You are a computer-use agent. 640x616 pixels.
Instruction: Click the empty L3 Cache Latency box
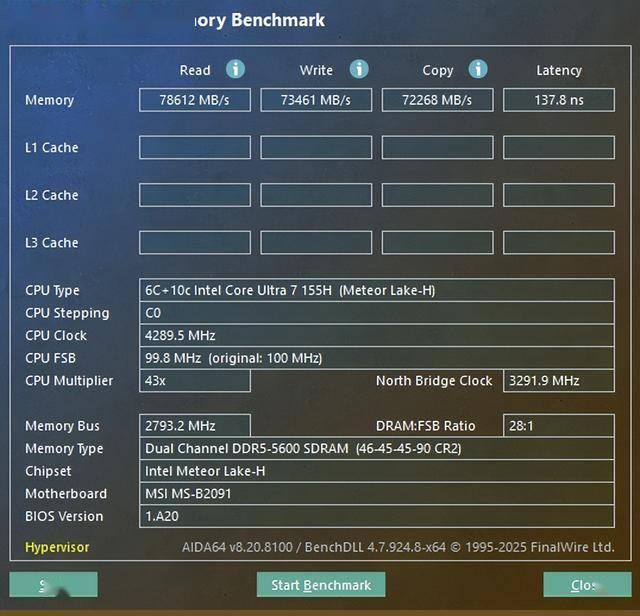tap(559, 242)
